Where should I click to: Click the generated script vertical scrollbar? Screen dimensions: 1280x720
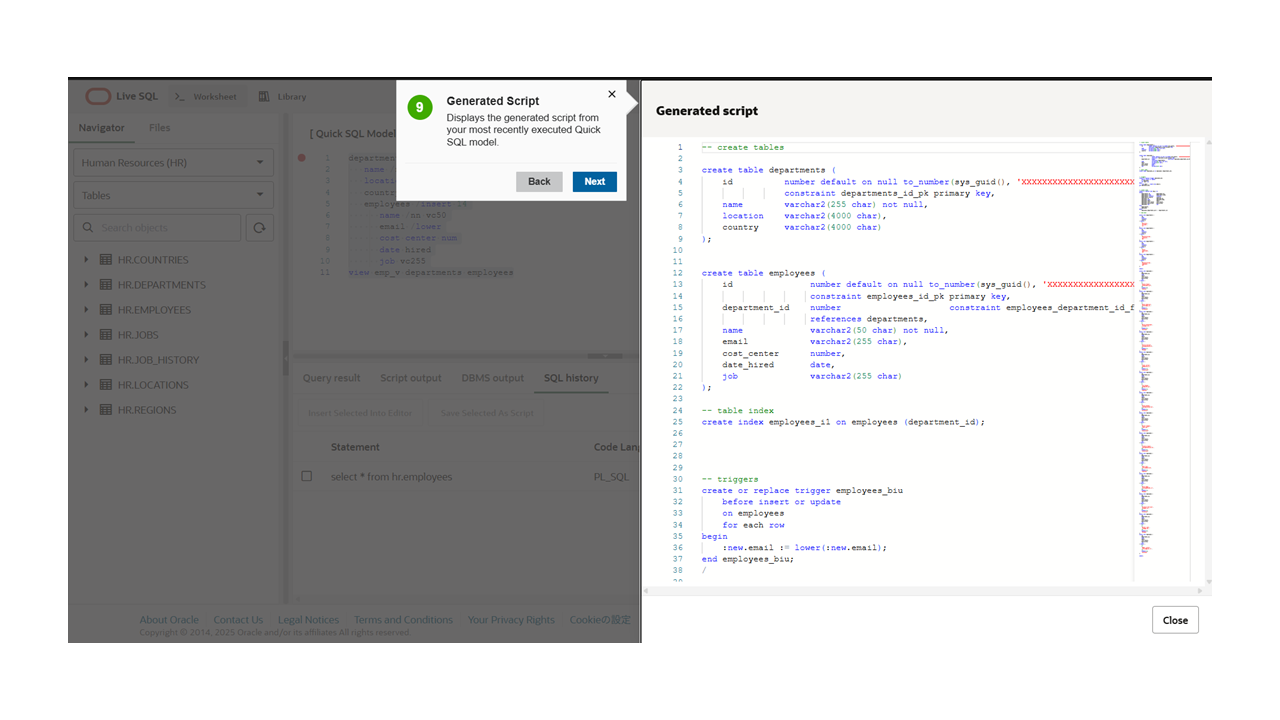1208,360
